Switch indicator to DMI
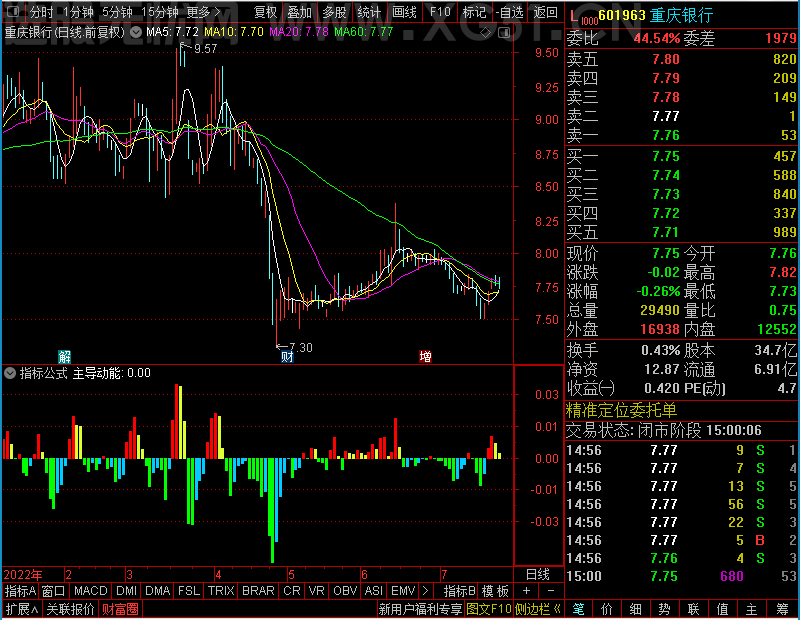800x620 pixels. 127,591
